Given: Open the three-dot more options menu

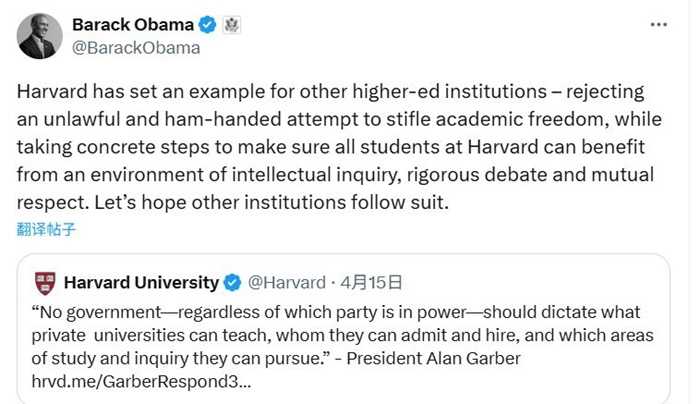Looking at the screenshot, I should click(660, 24).
